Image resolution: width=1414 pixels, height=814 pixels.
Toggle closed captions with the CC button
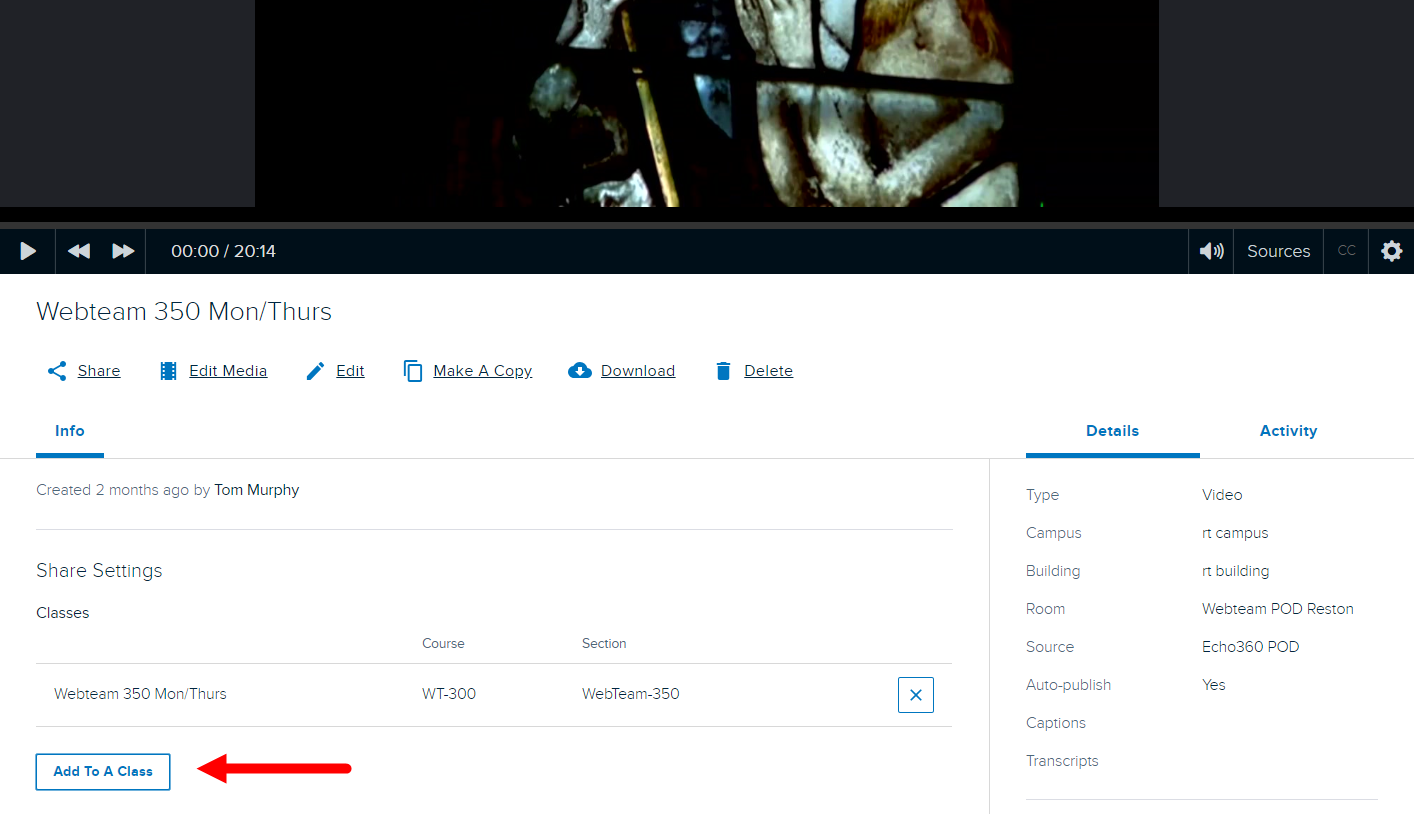point(1346,251)
